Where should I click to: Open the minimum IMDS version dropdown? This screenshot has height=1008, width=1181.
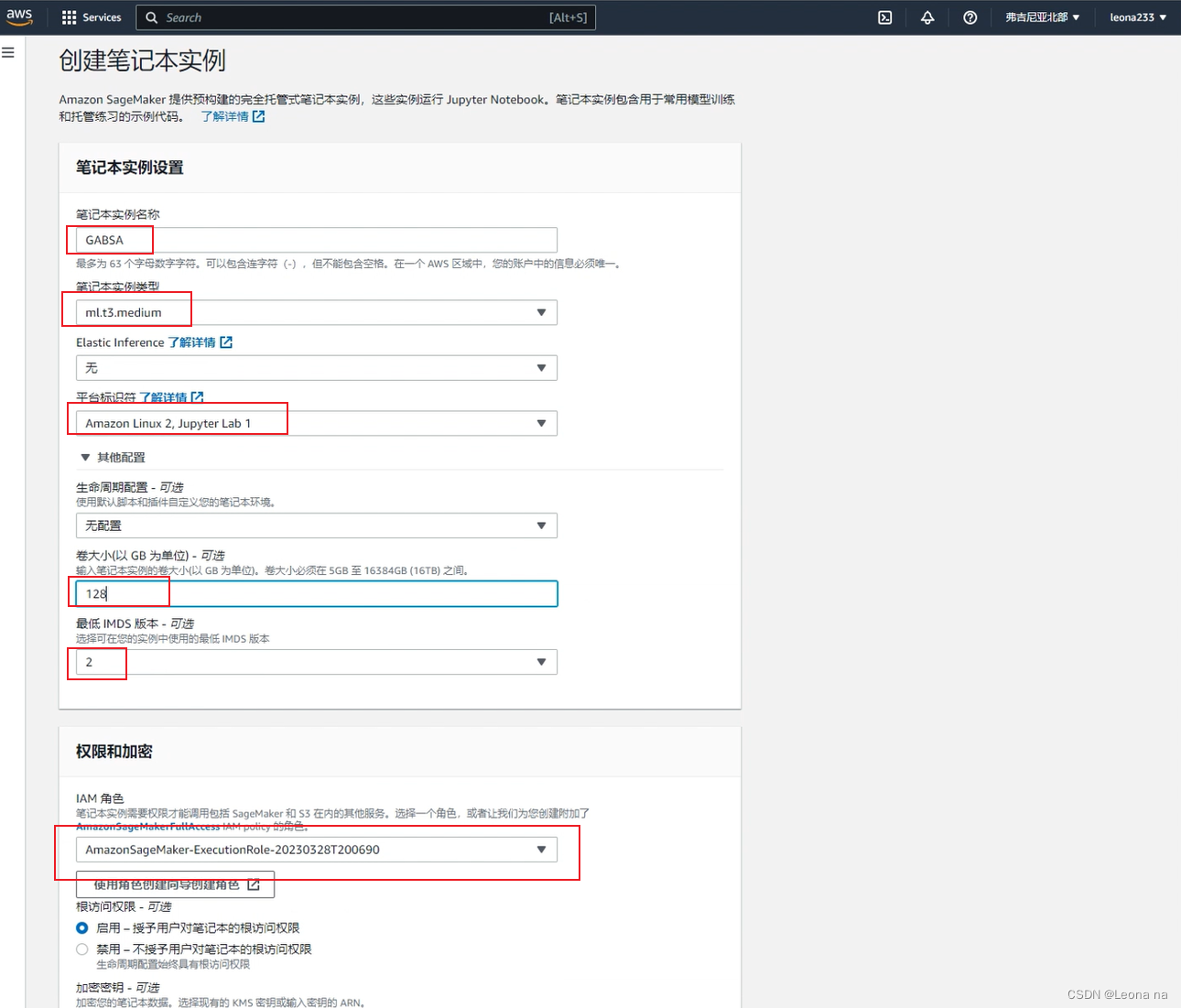(317, 662)
